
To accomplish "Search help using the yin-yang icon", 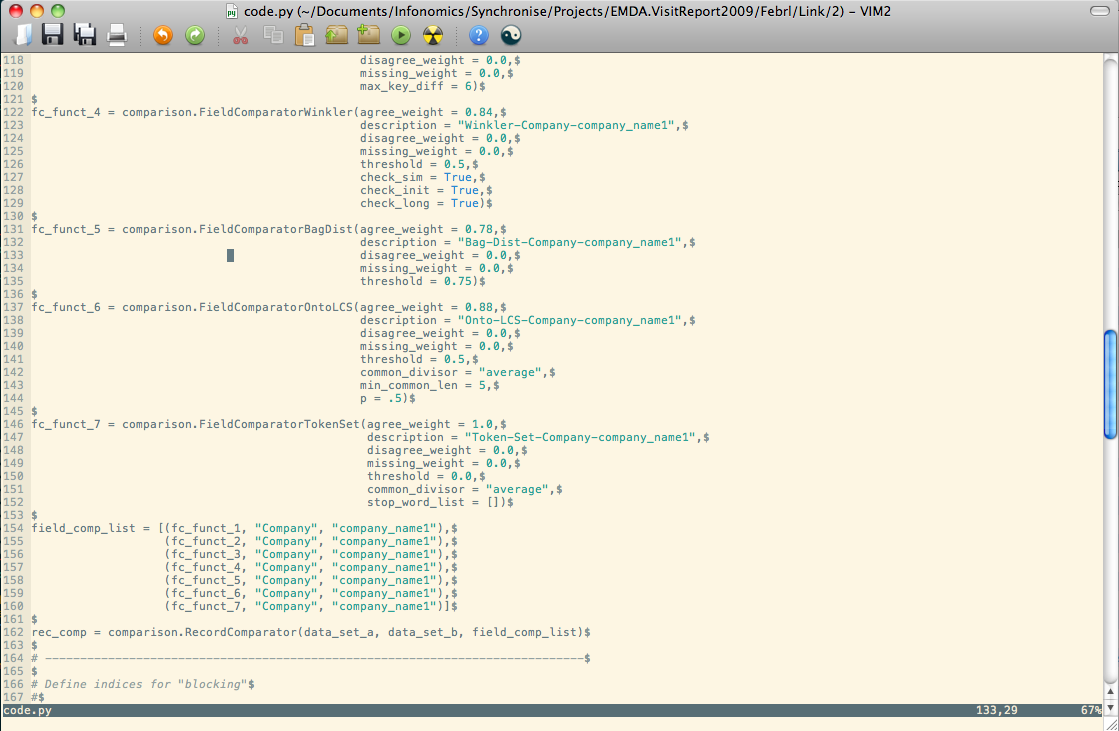I will (511, 35).
